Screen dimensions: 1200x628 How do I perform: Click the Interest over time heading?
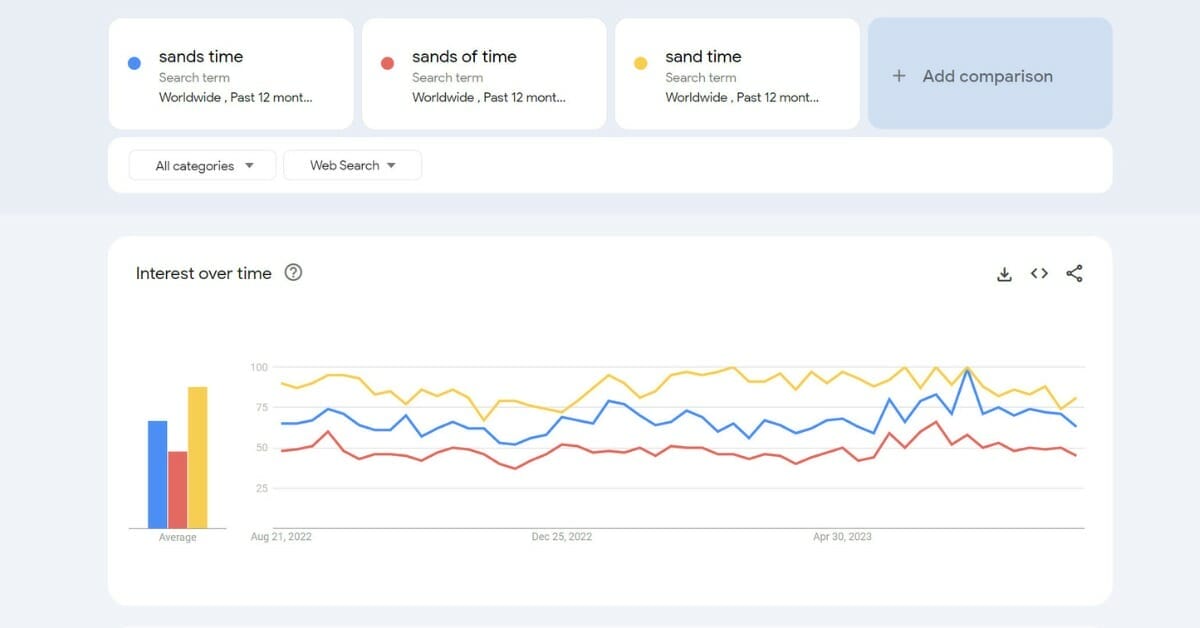point(204,273)
